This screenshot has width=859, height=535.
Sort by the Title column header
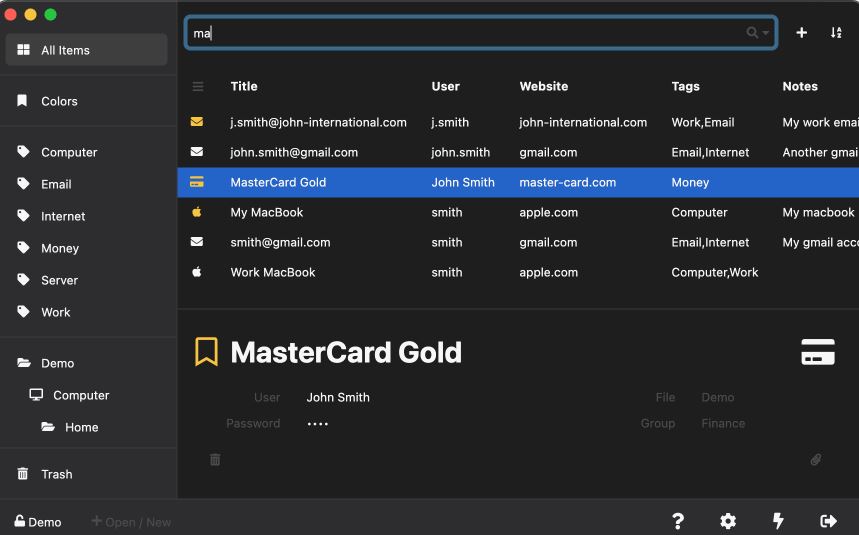coord(244,87)
